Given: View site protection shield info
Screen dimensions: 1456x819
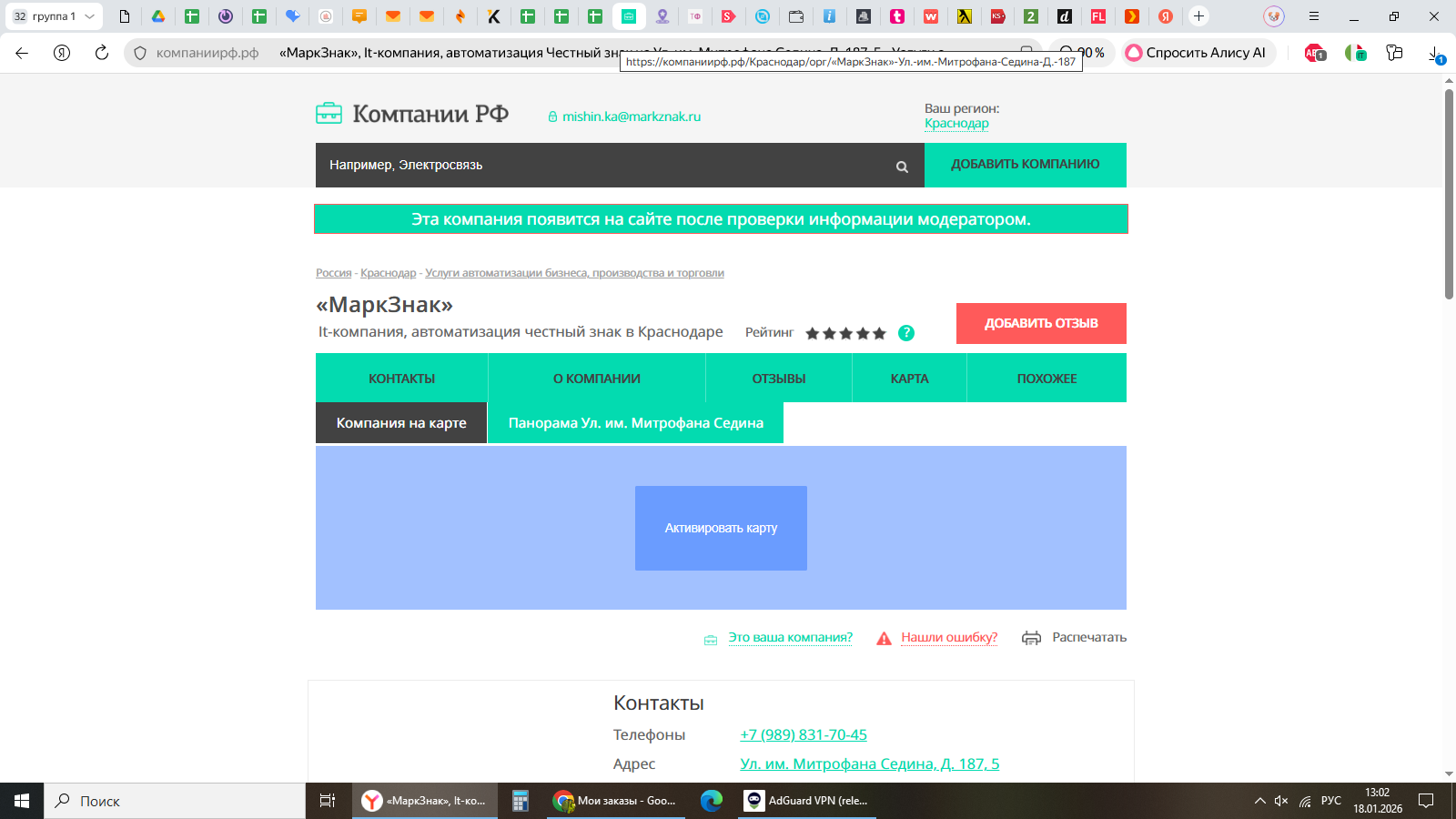Looking at the screenshot, I should click(140, 53).
